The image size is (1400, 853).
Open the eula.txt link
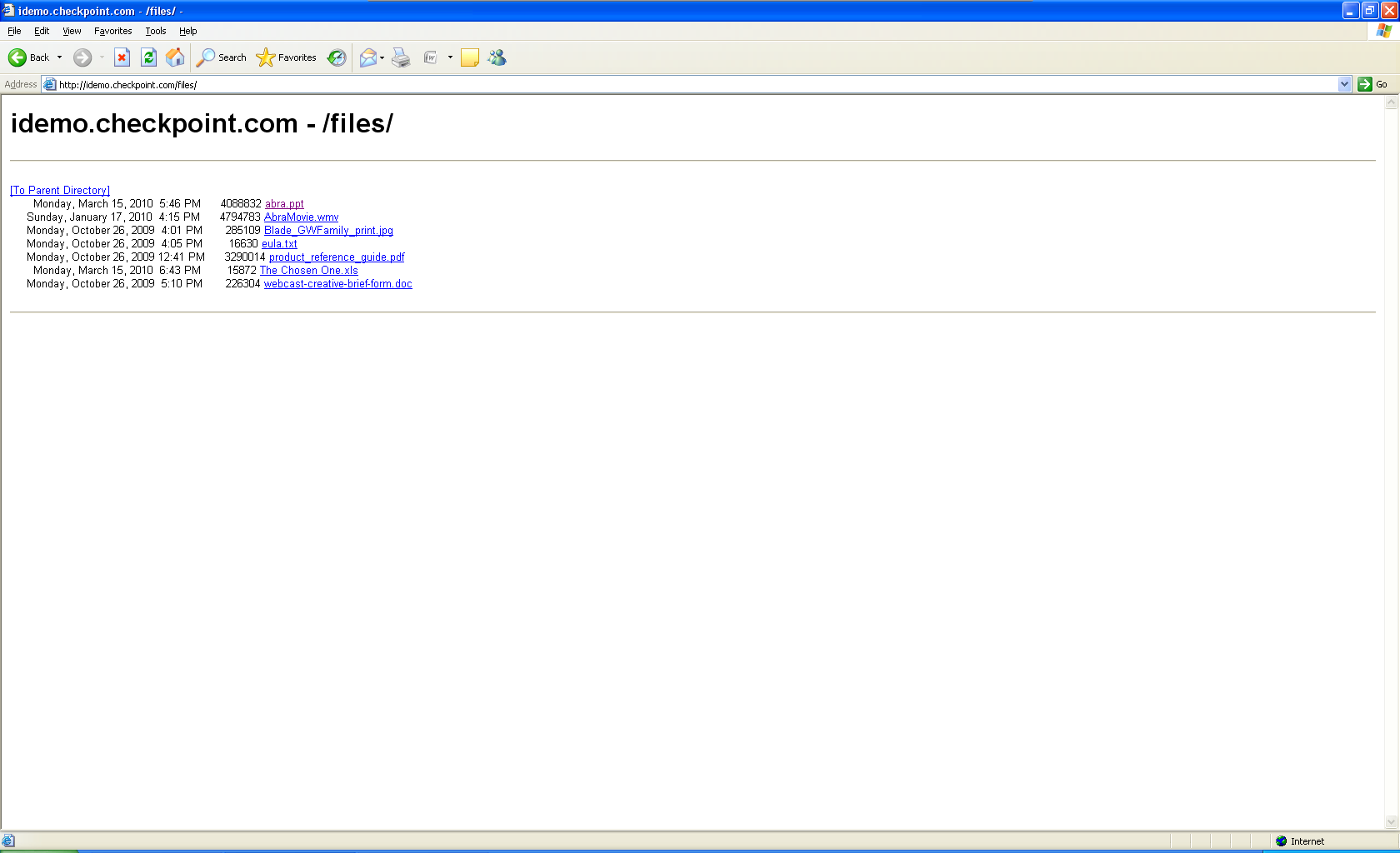coord(279,244)
